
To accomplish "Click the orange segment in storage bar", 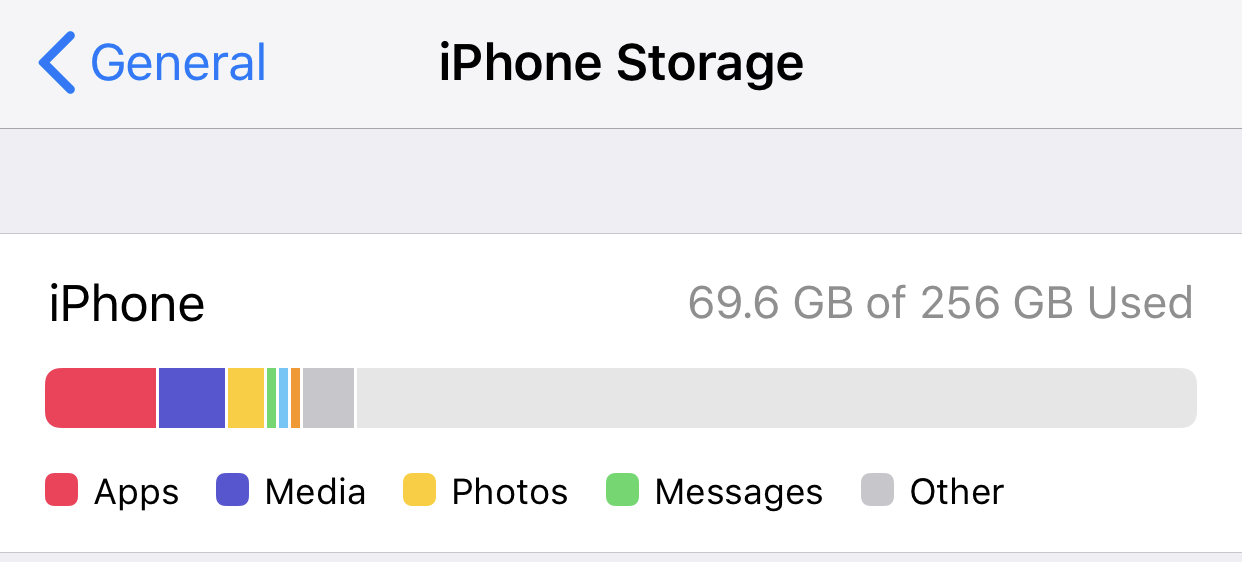I will click(296, 398).
